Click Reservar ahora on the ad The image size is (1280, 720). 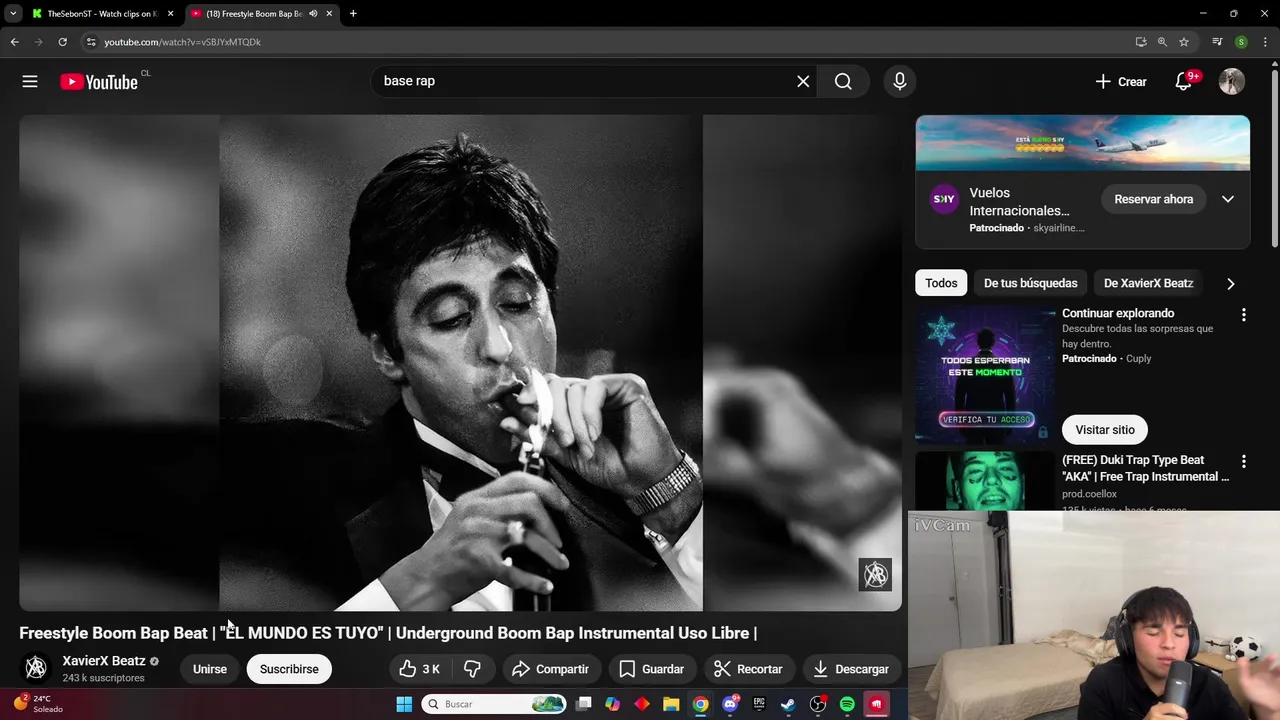1153,199
